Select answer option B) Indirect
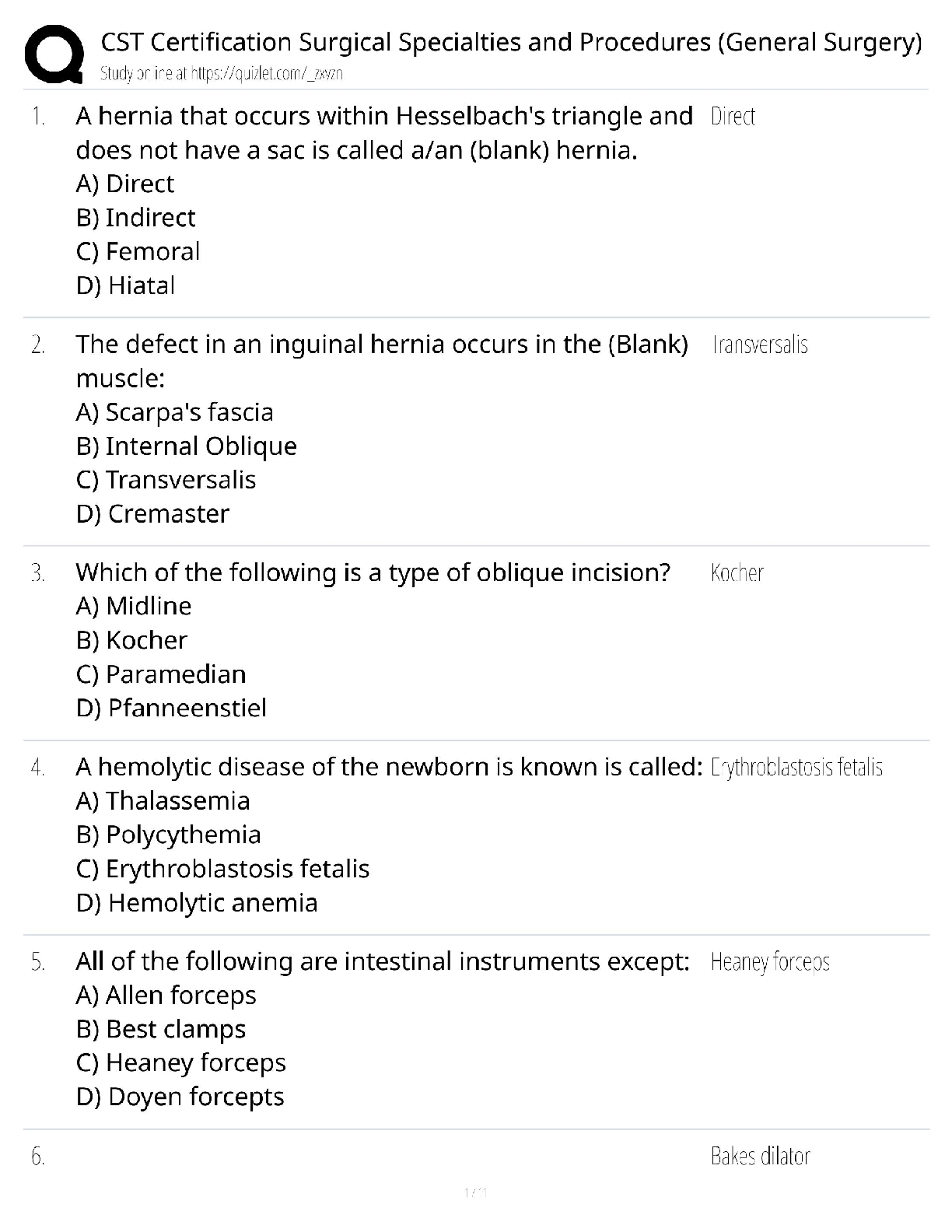The image size is (952, 1232). (136, 218)
